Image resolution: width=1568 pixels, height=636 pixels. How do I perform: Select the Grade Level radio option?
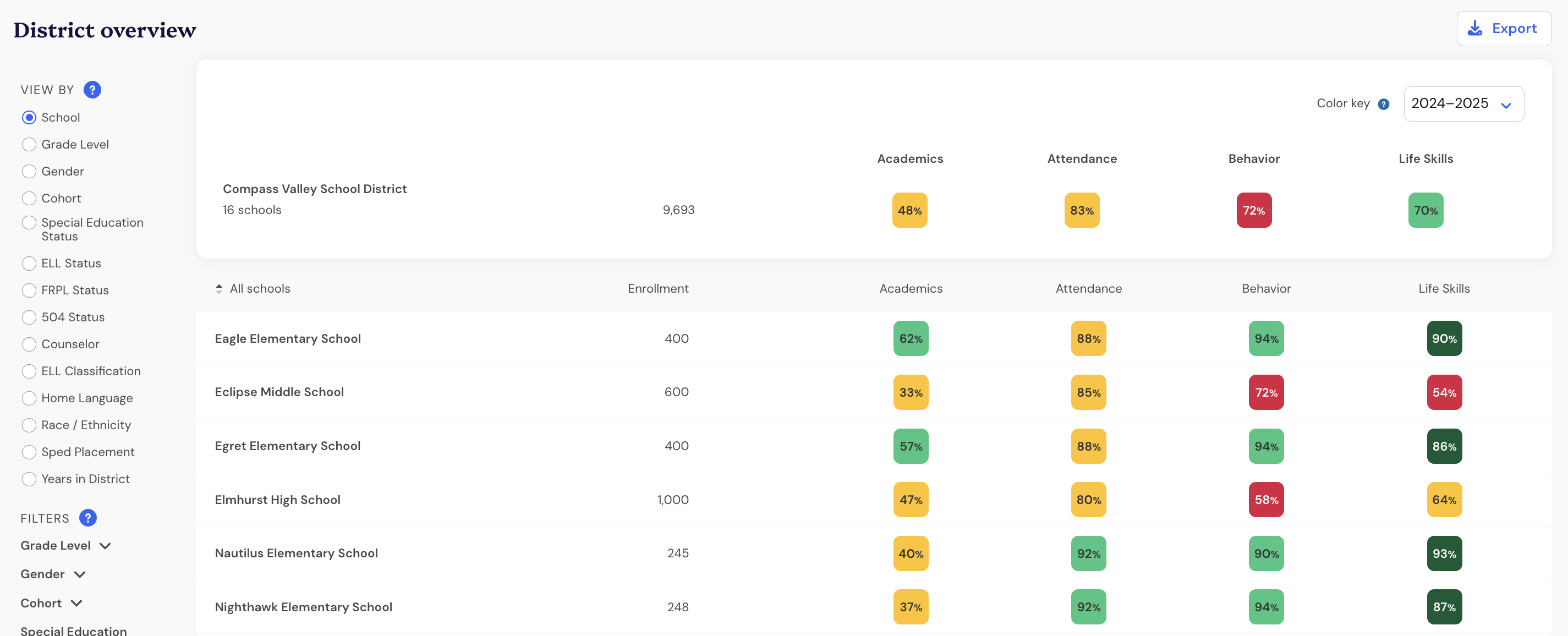point(29,144)
